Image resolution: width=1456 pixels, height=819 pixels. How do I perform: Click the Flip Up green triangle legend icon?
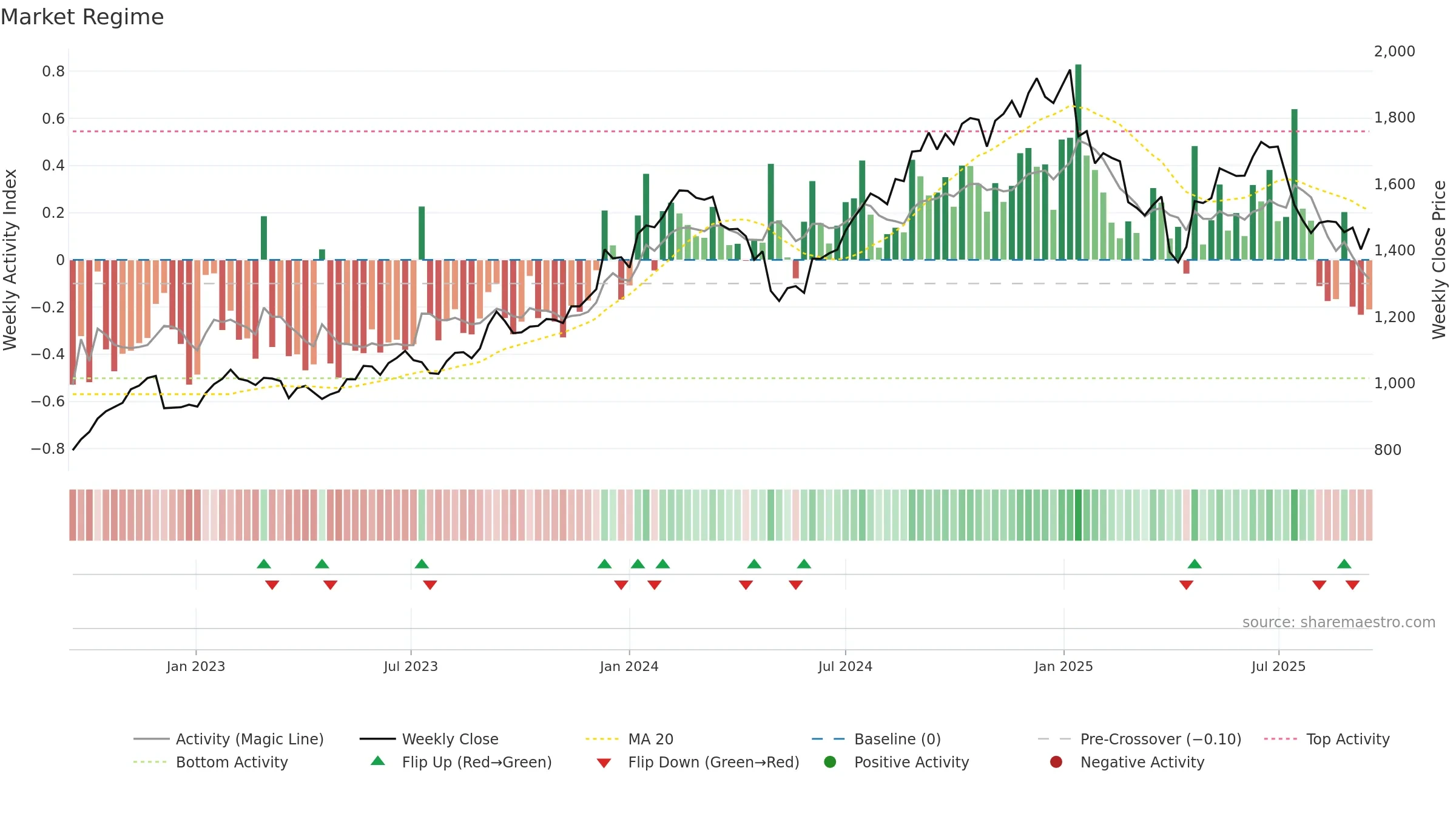click(x=378, y=761)
